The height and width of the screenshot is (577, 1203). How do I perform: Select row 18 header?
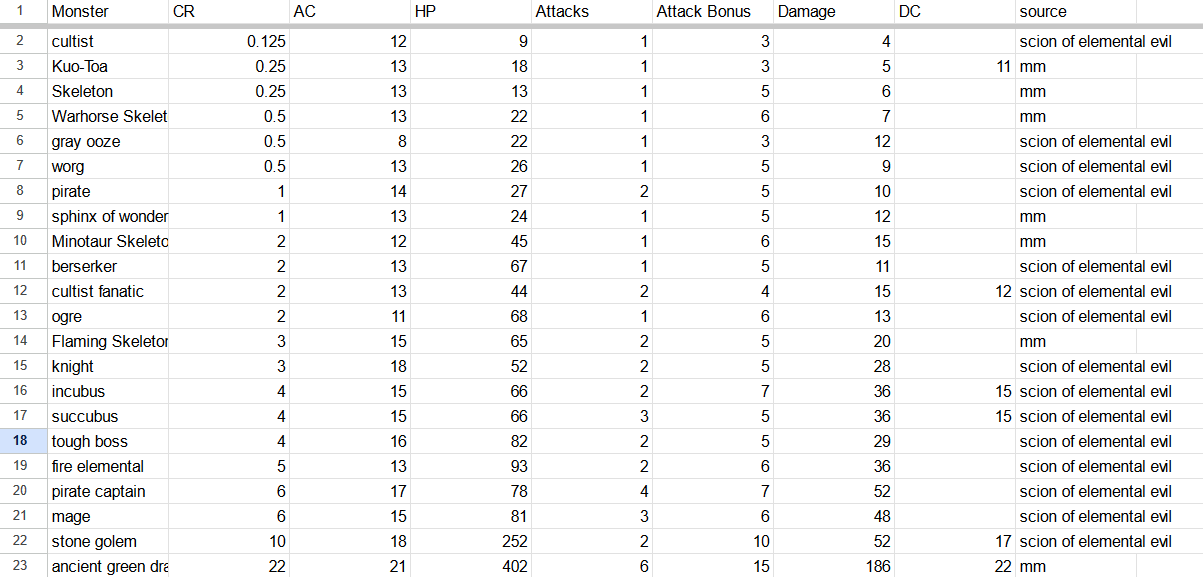pos(22,441)
